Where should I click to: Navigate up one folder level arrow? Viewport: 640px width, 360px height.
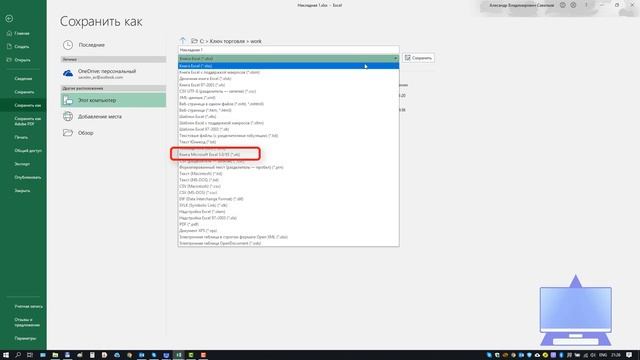(182, 40)
